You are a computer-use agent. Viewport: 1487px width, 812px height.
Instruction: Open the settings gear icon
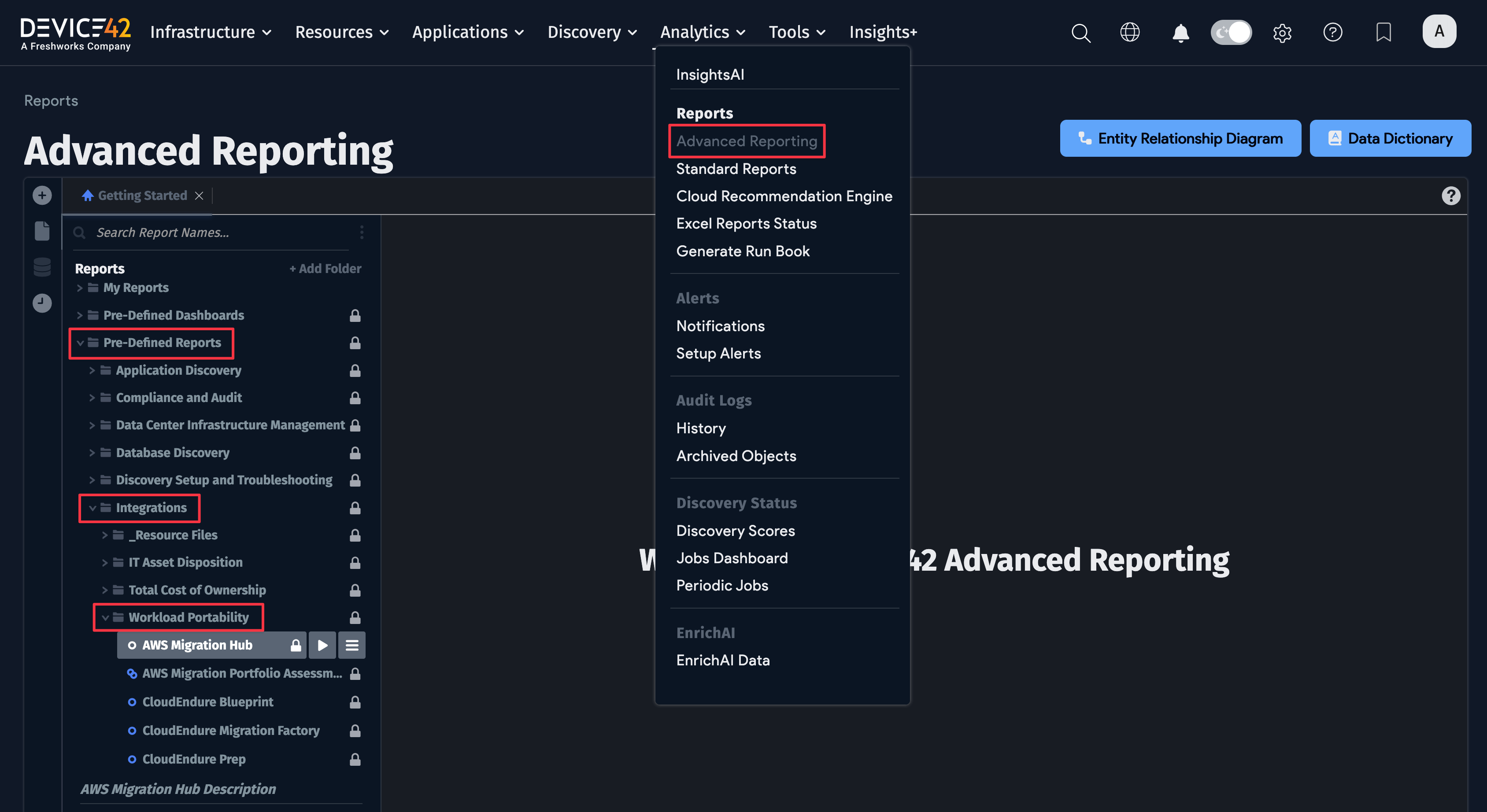[x=1282, y=32]
